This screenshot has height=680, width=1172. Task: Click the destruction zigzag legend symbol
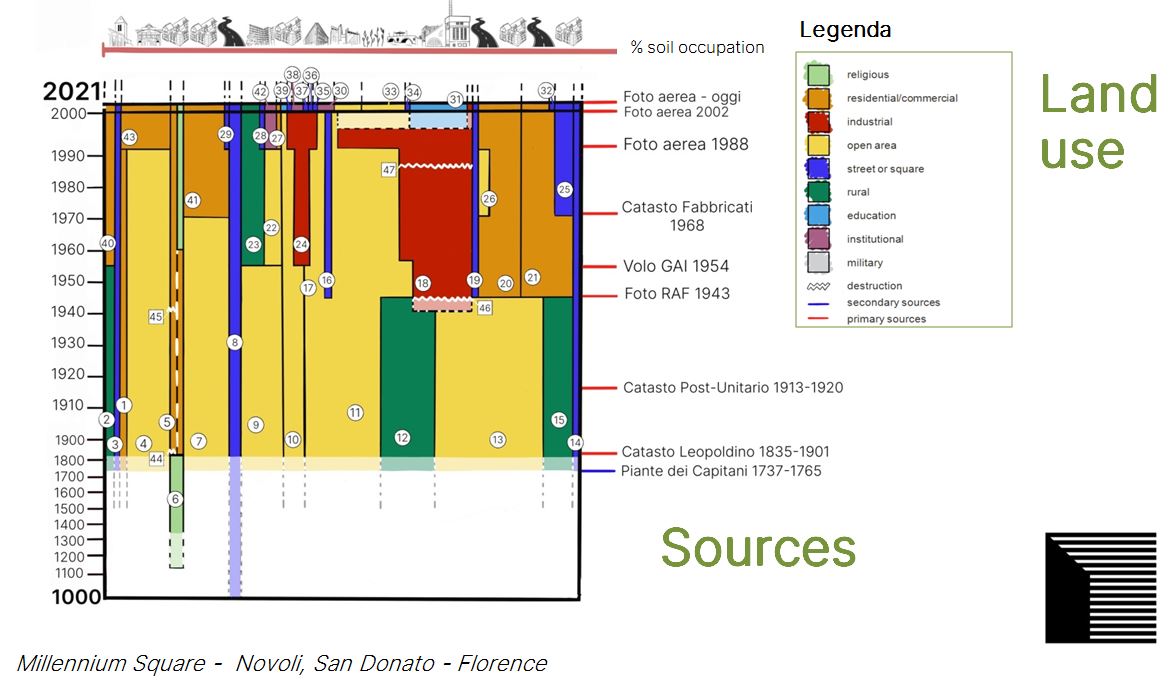[818, 286]
